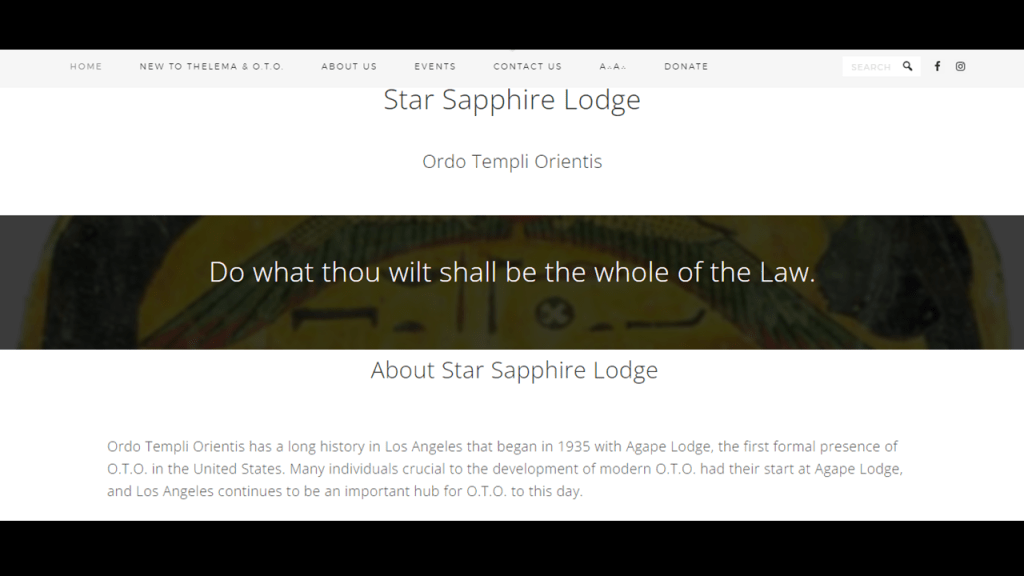
Task: Click the Ordo Templi Orientis subtitle
Action: click(x=512, y=161)
